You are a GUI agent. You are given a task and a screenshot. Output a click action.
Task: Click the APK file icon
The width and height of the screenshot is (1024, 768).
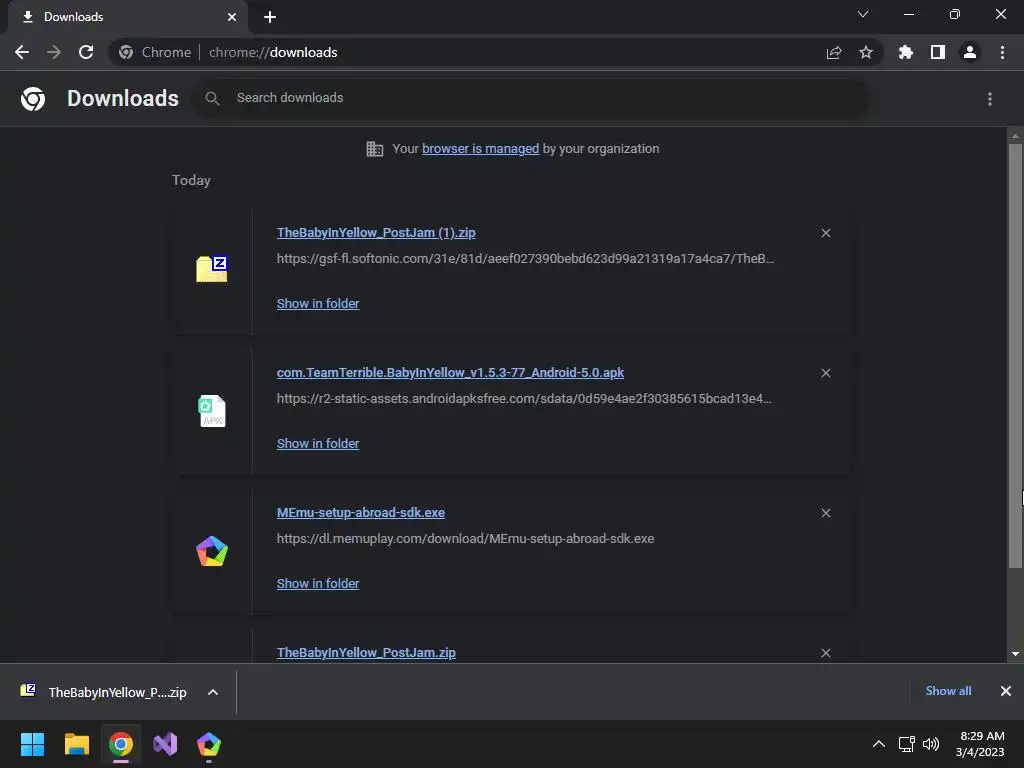[x=212, y=411]
